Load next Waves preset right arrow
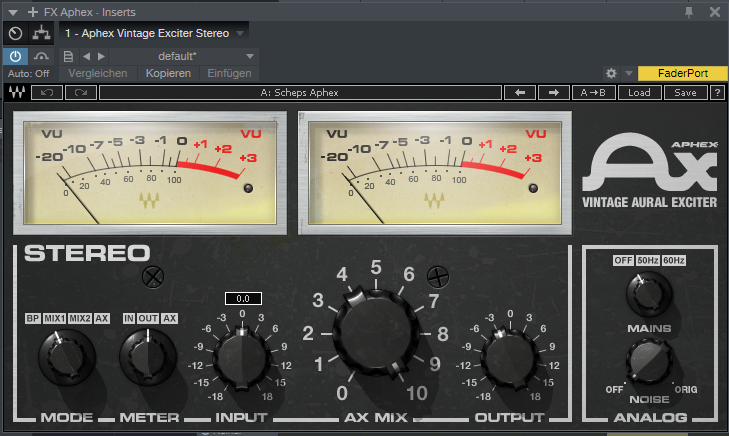This screenshot has height=436, width=729. click(x=553, y=92)
